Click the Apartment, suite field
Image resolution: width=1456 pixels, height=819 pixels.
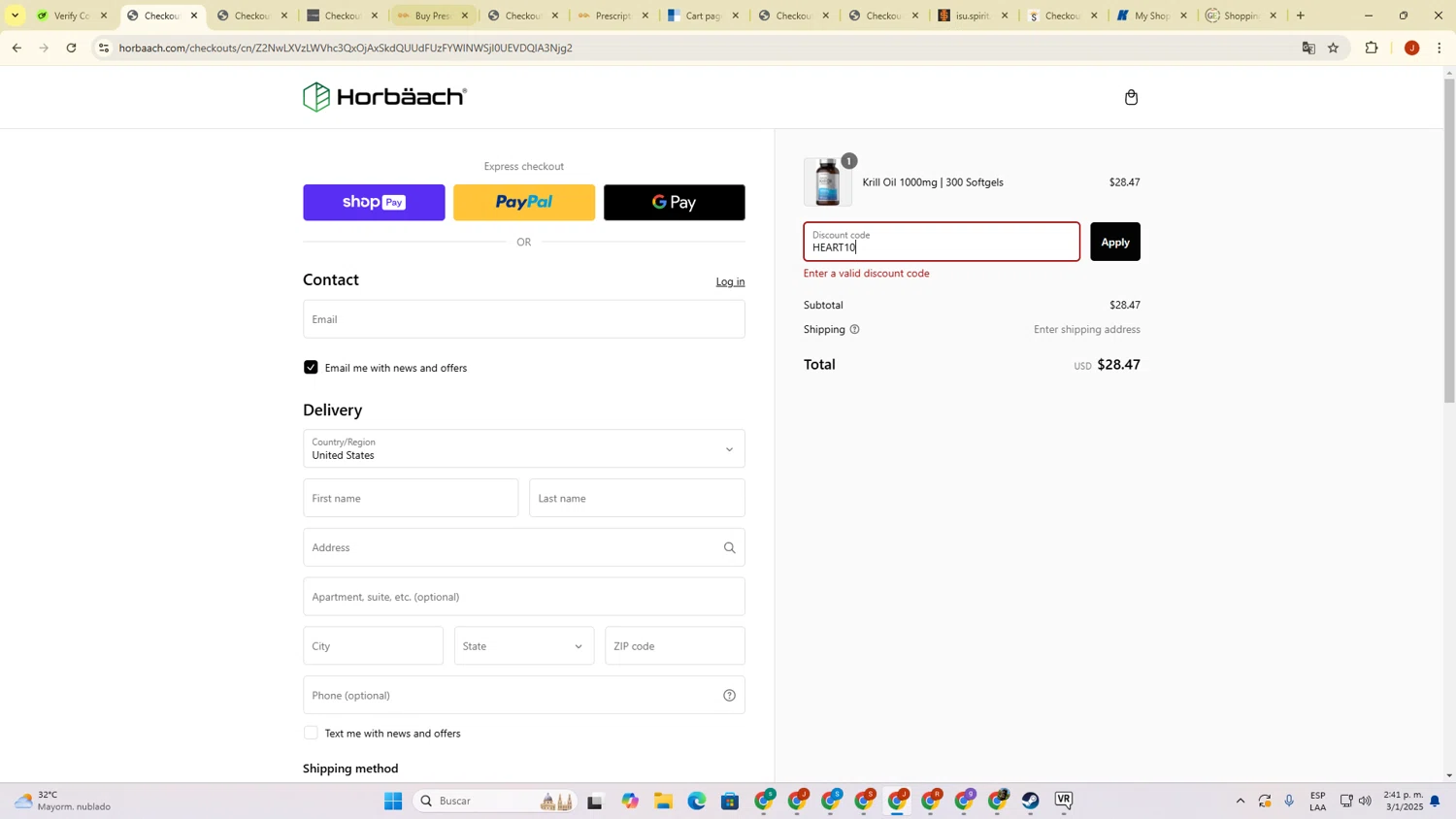click(x=524, y=597)
